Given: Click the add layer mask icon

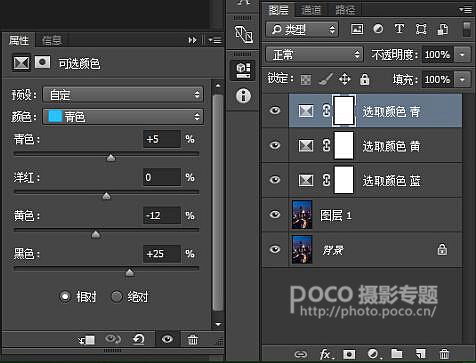Looking at the screenshot, I should [x=349, y=354].
